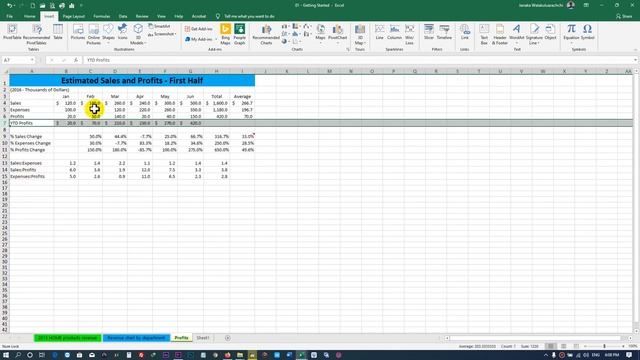Image resolution: width=640 pixels, height=360 pixels.
Task: Open the Maps chart dropdown
Action: [x=320, y=33]
